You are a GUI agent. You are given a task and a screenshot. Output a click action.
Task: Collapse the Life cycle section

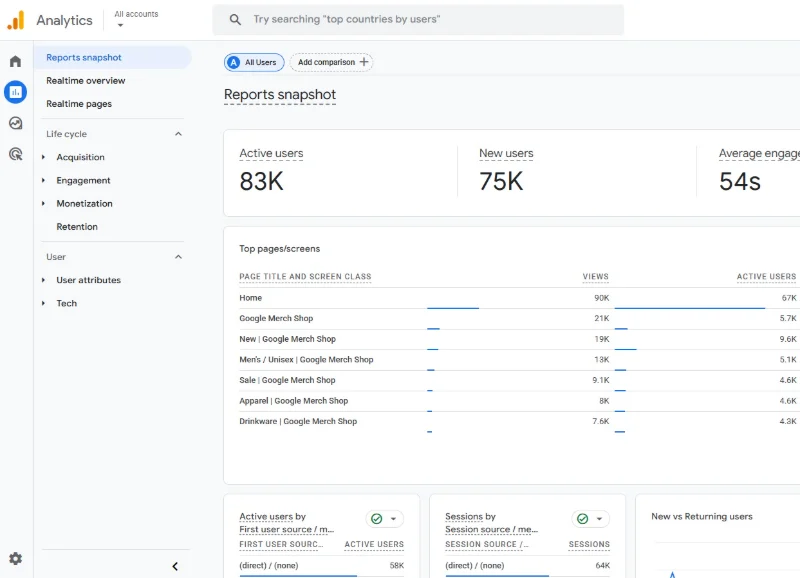click(x=178, y=134)
